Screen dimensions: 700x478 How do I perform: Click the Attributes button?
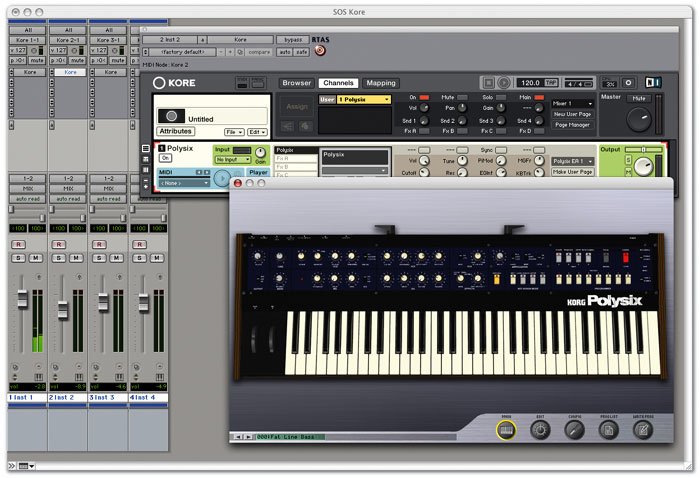coord(175,131)
